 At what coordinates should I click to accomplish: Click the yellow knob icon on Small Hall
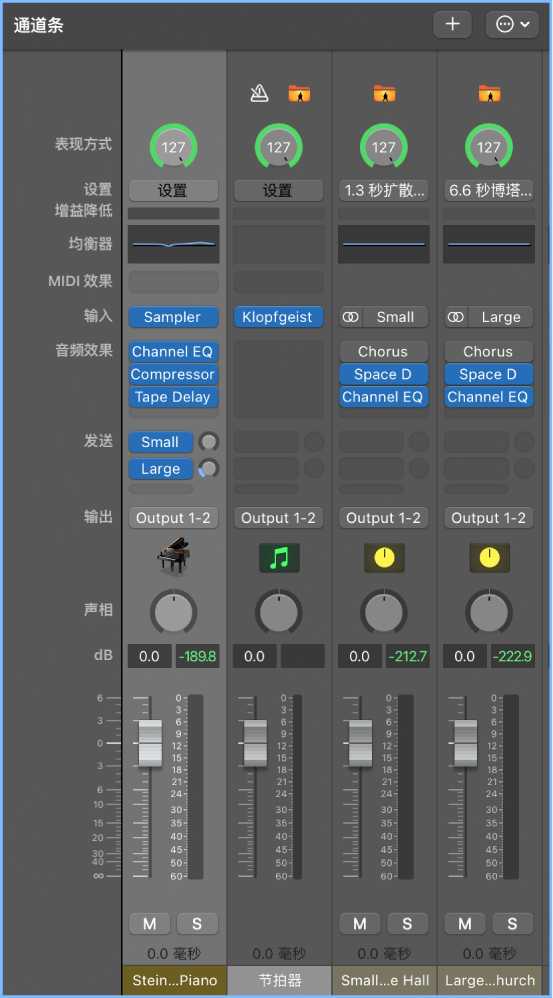384,558
